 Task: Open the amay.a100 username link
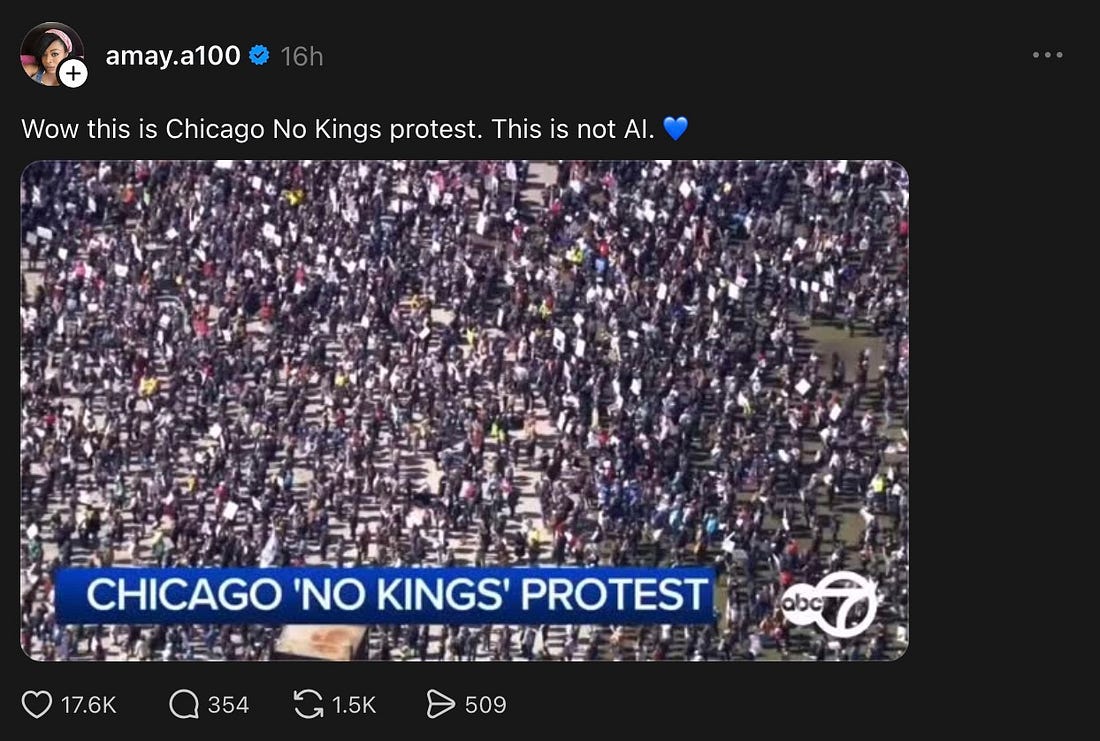click(172, 56)
